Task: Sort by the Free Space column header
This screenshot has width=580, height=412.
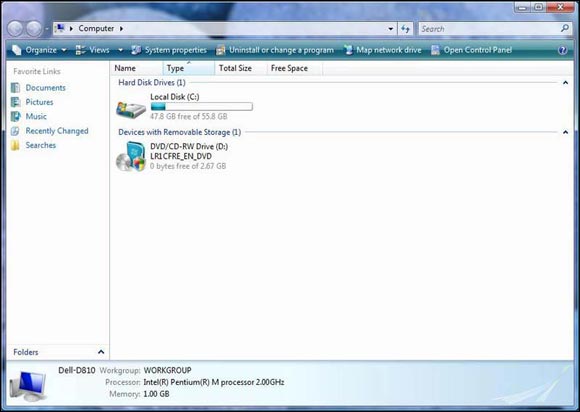Action: (x=294, y=68)
